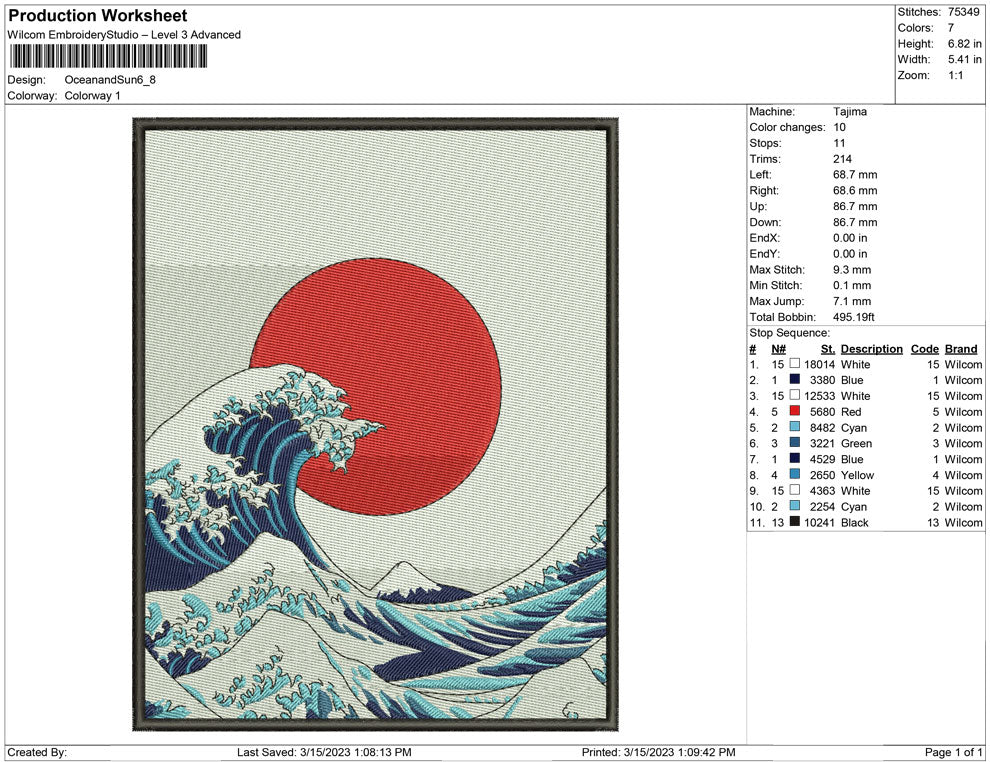Click the red swatch in stop row 4
The width and height of the screenshot is (990, 762).
pos(795,411)
